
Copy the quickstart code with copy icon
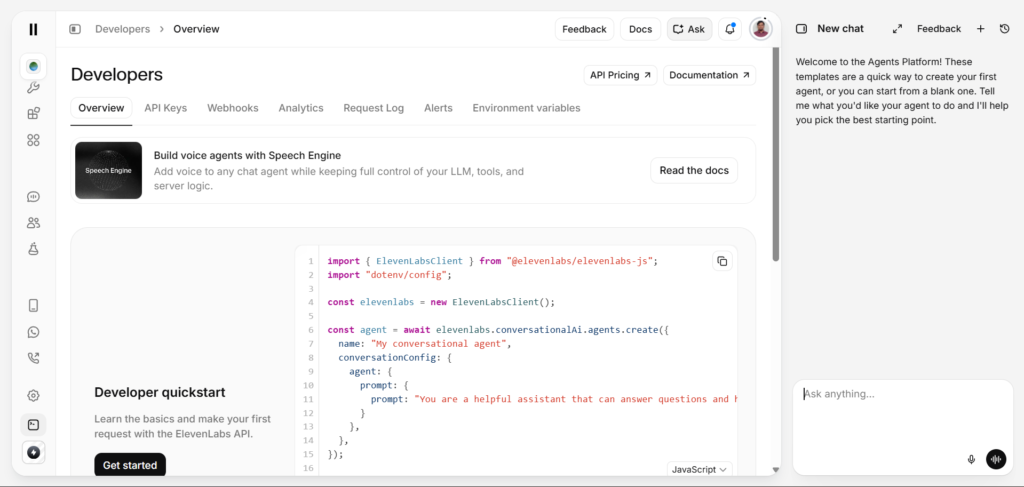coord(722,261)
